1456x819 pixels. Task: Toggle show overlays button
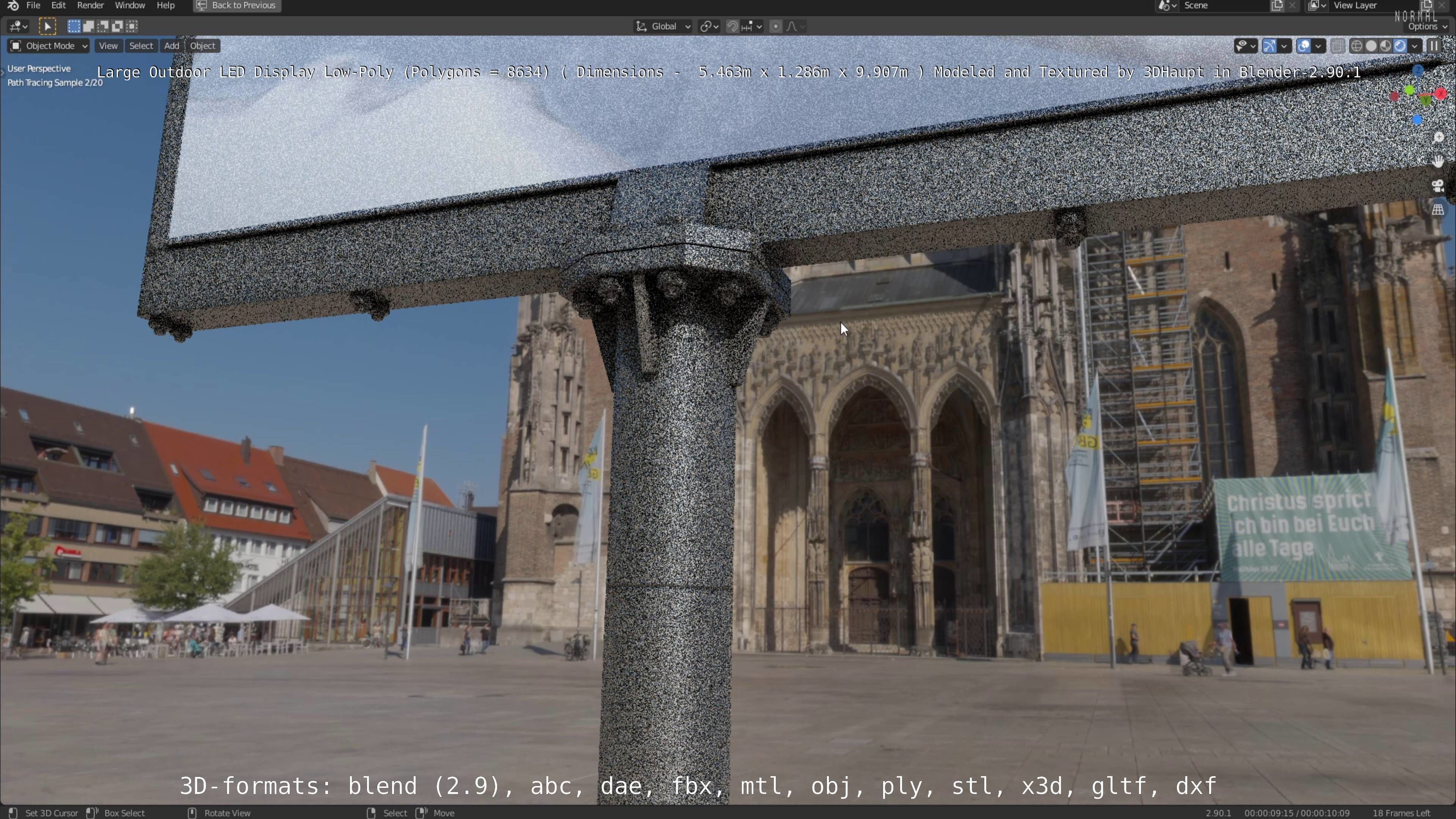tap(1304, 46)
